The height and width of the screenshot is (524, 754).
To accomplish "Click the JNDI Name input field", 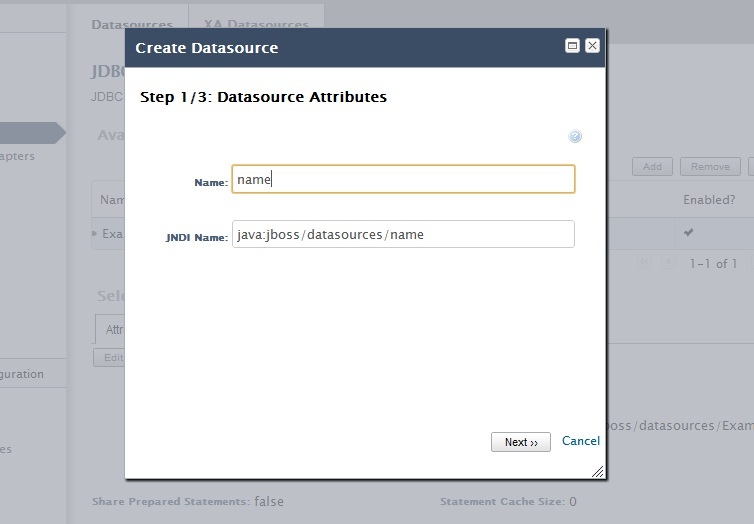I will click(403, 234).
